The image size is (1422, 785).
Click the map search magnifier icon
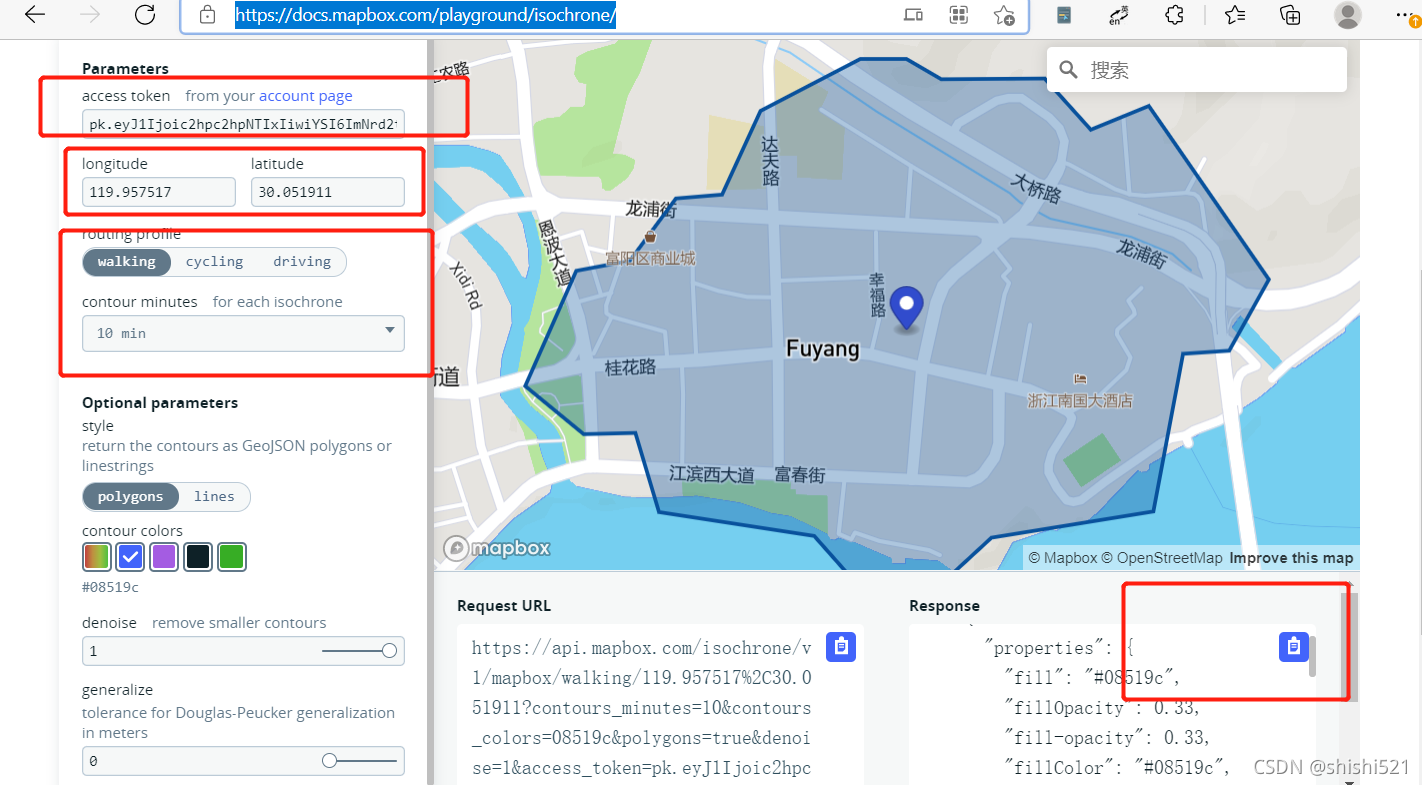(1068, 70)
